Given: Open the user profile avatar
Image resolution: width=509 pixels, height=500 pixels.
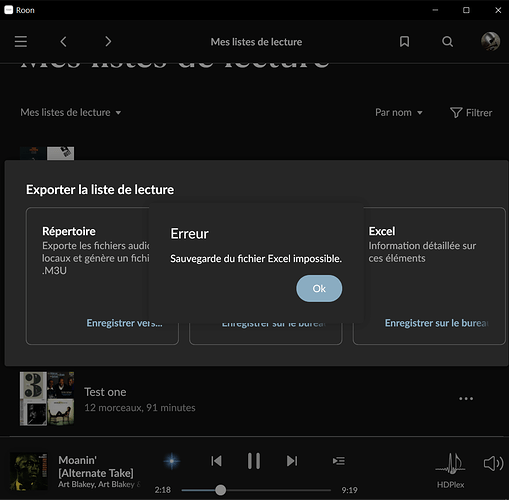Looking at the screenshot, I should (490, 42).
